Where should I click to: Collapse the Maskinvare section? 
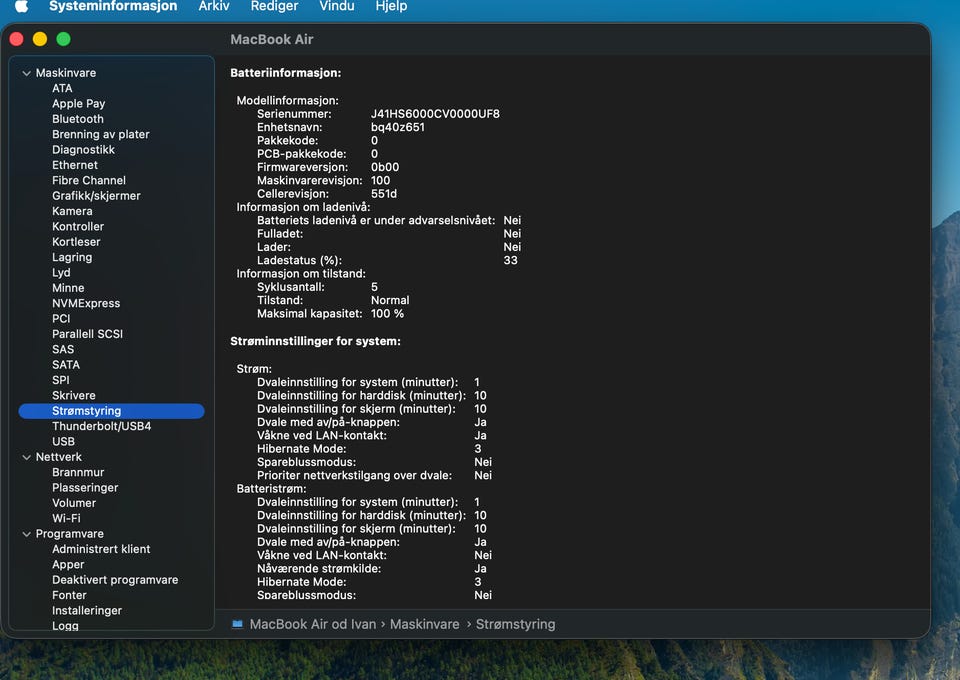pos(26,73)
